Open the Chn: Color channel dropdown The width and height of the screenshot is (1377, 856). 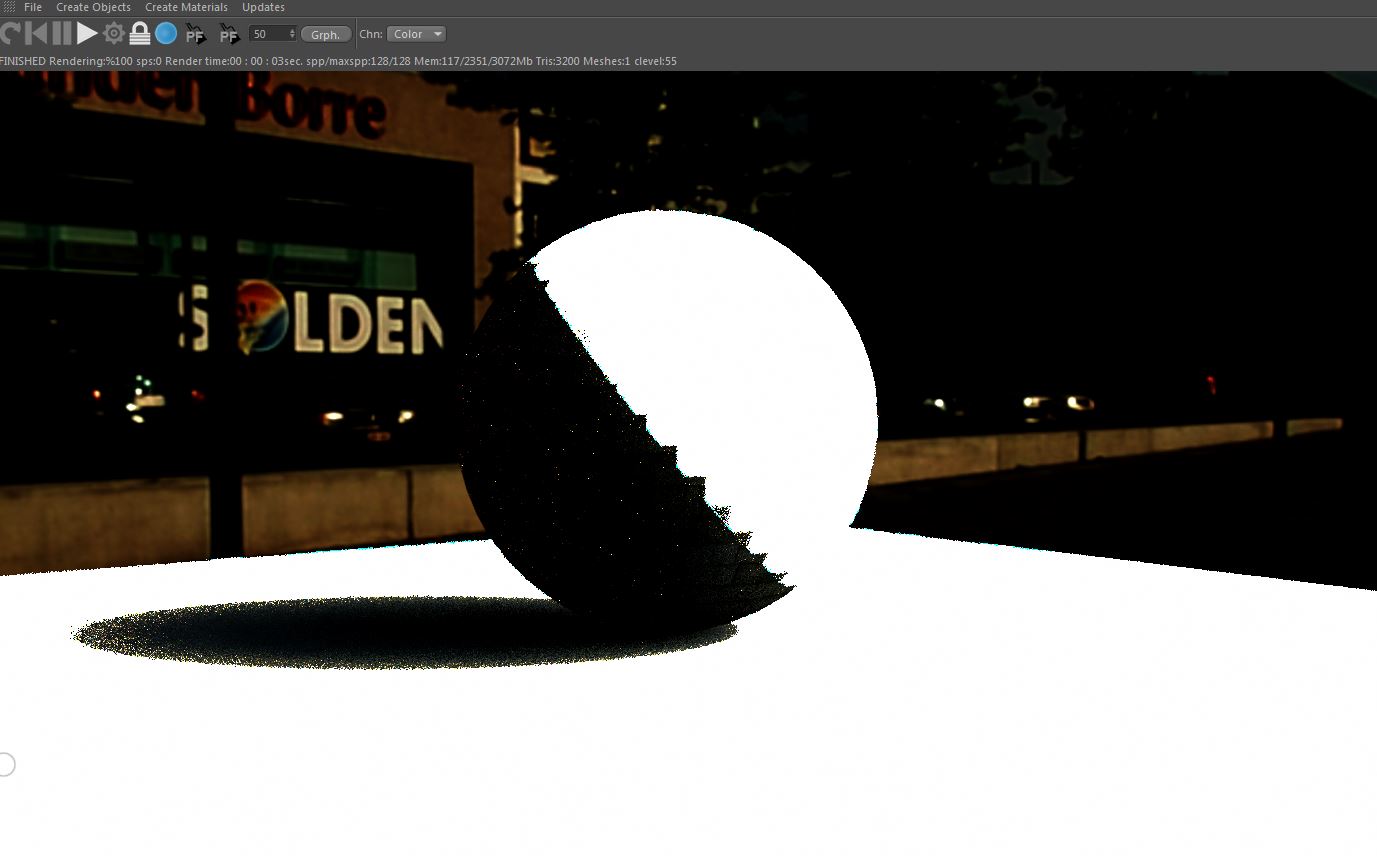click(416, 34)
